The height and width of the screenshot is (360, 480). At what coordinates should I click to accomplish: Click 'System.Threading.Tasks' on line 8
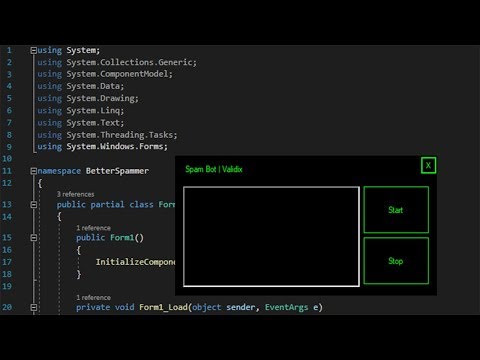pos(120,135)
